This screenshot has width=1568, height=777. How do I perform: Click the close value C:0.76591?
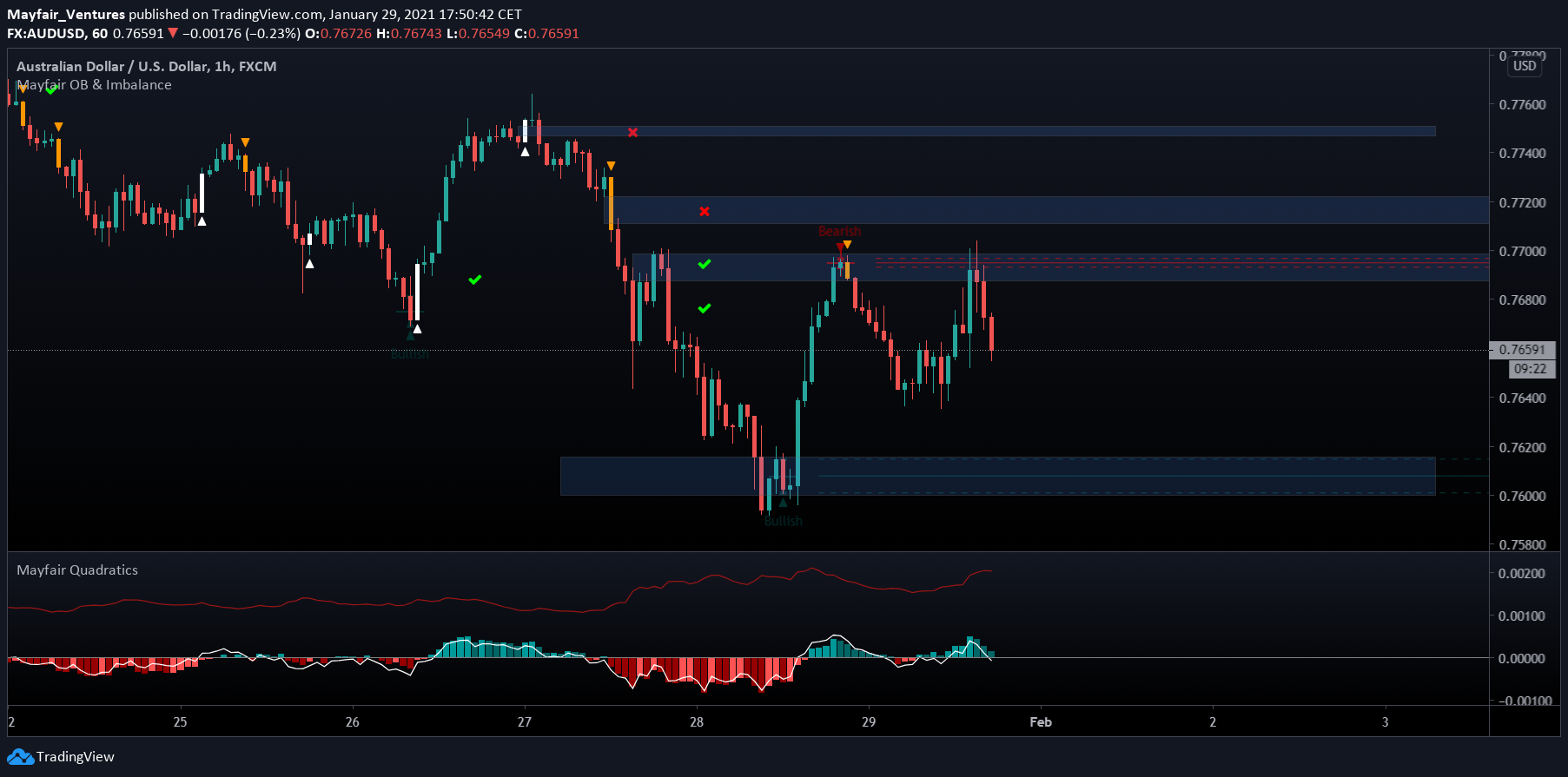pyautogui.click(x=546, y=34)
